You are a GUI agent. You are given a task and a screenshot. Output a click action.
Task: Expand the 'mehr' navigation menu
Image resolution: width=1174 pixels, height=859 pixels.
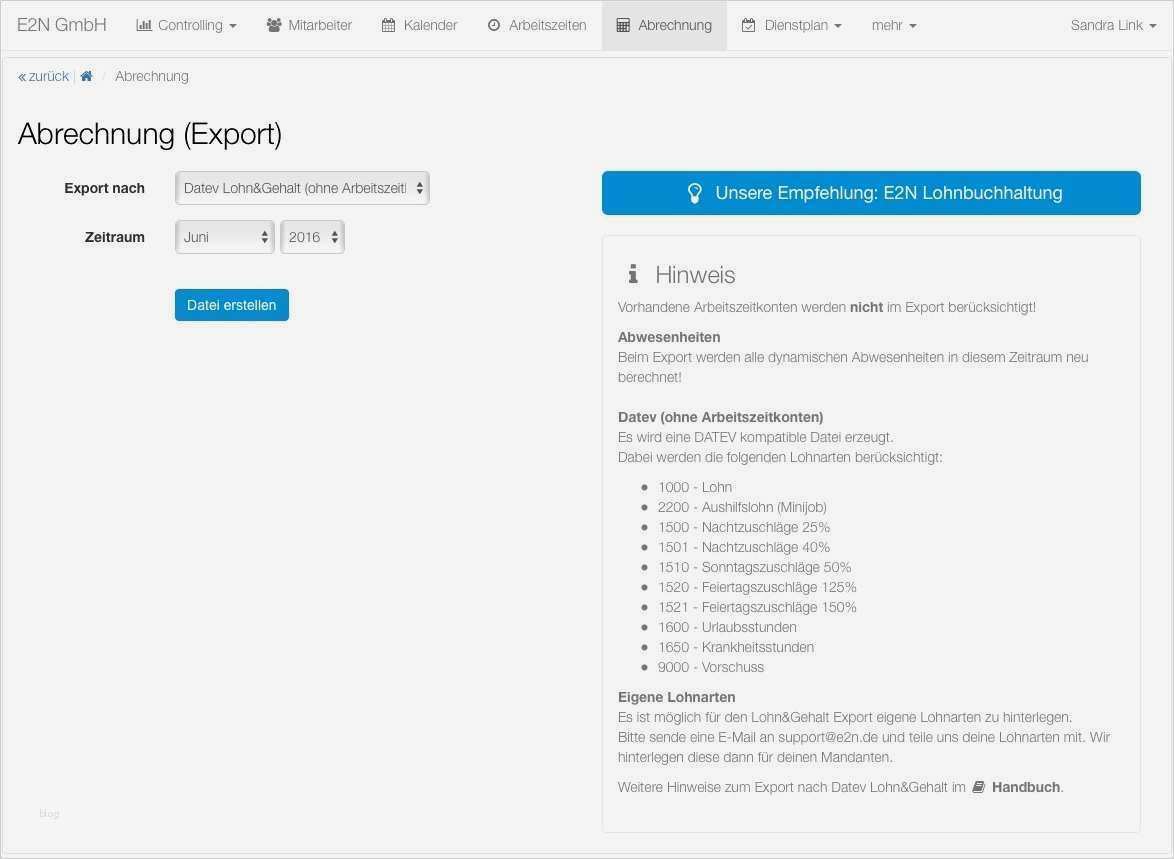[893, 25]
